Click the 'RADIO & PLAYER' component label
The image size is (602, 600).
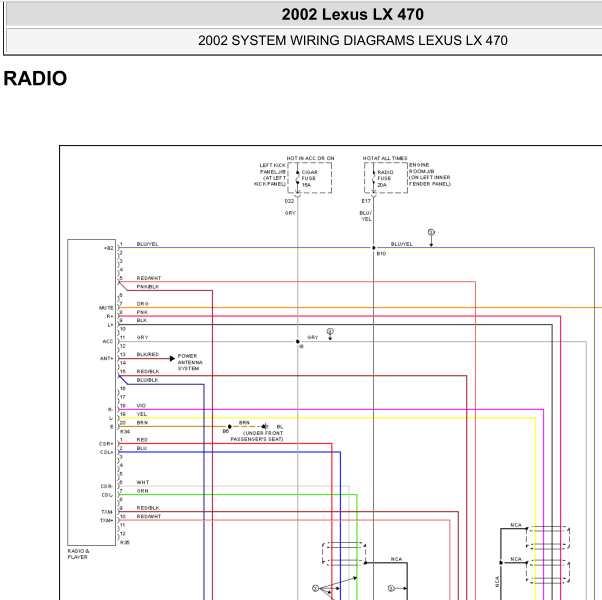click(x=78, y=554)
